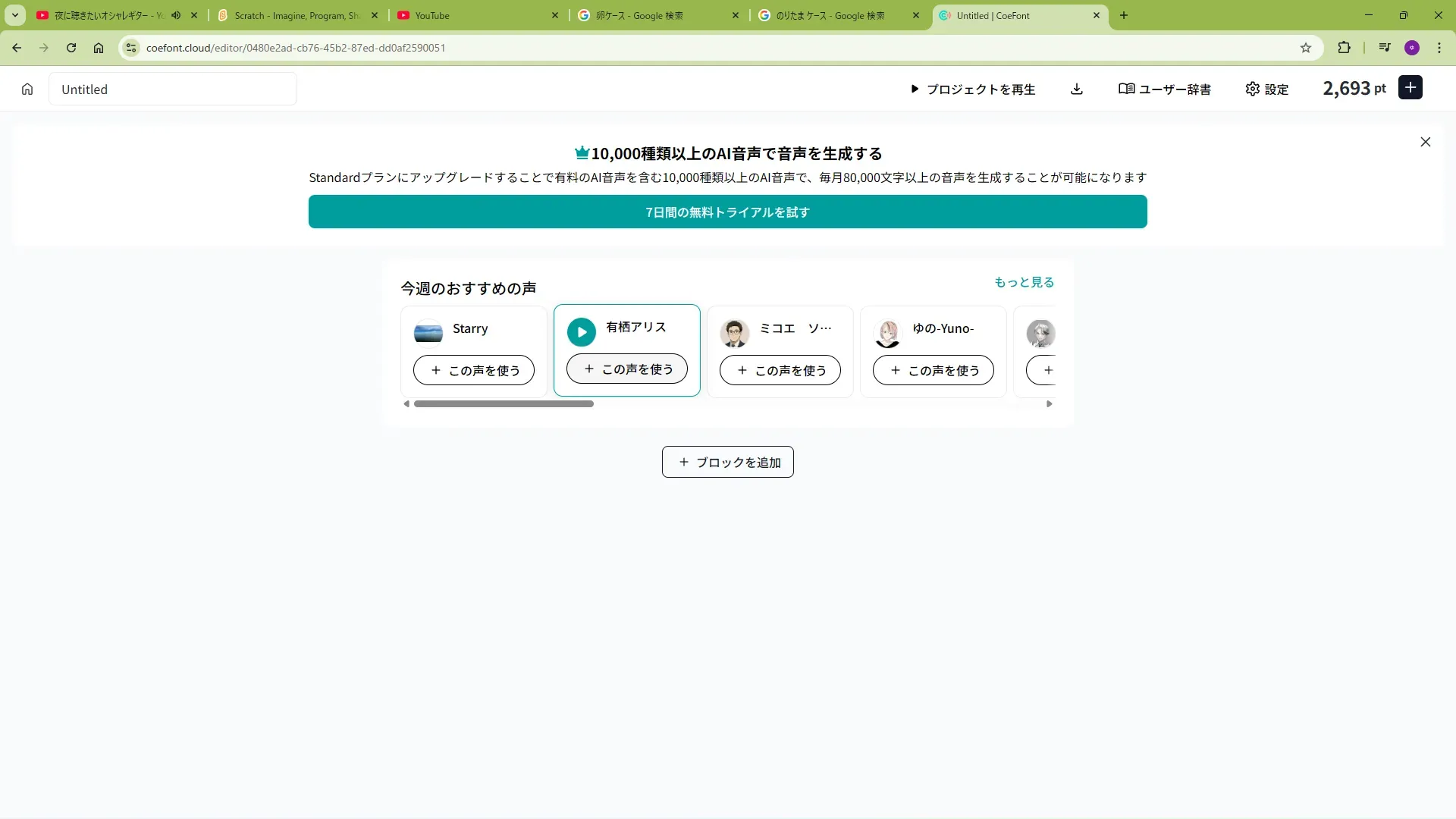This screenshot has width=1456, height=819.
Task: Click もっと見る link
Action: point(1024,282)
